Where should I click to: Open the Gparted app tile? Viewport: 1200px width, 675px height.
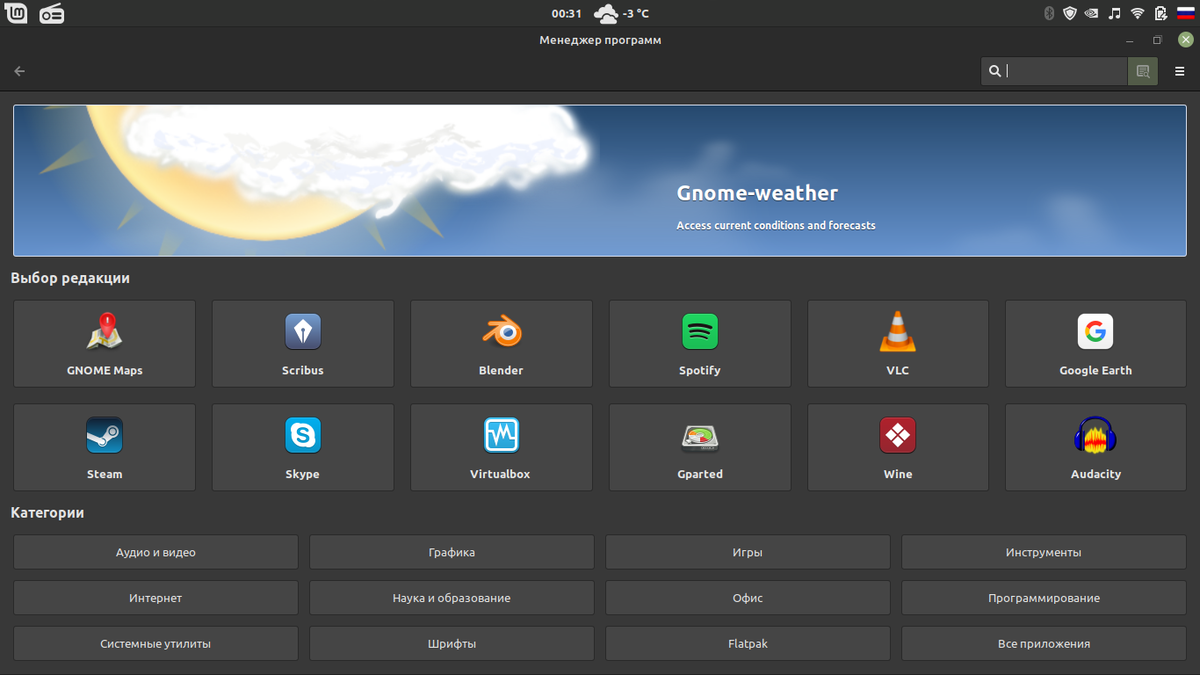699,447
